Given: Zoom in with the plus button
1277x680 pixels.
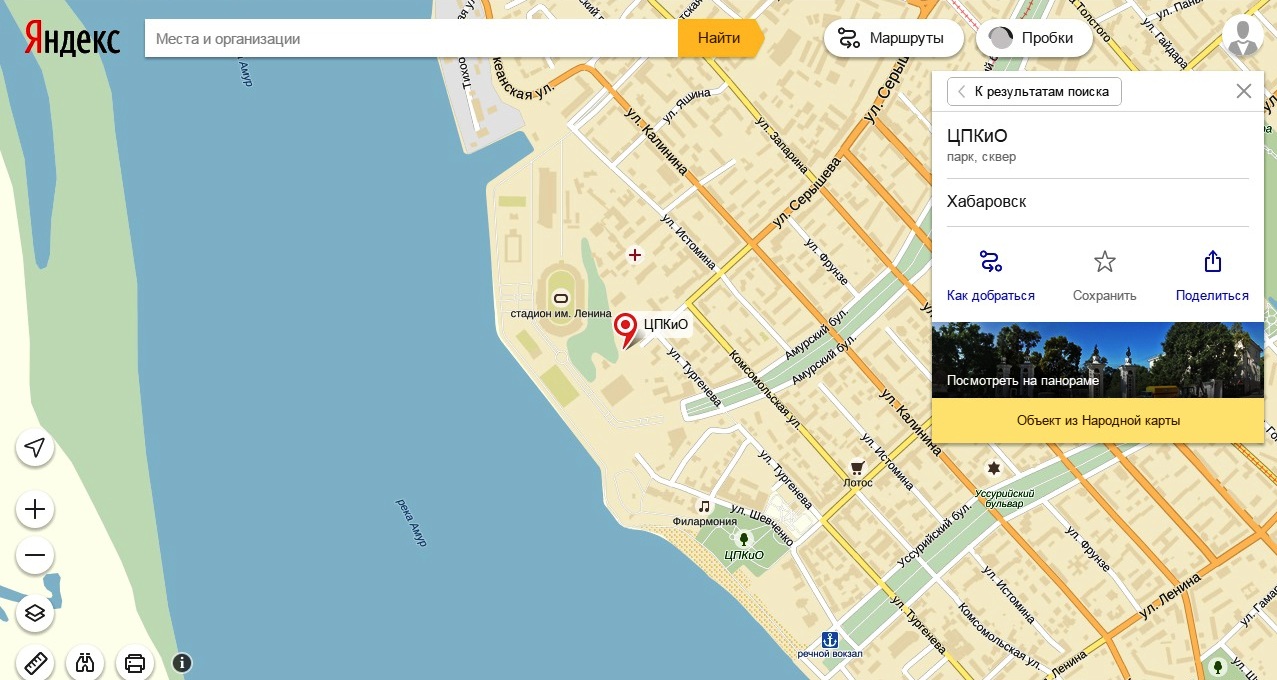Looking at the screenshot, I should tap(35, 510).
